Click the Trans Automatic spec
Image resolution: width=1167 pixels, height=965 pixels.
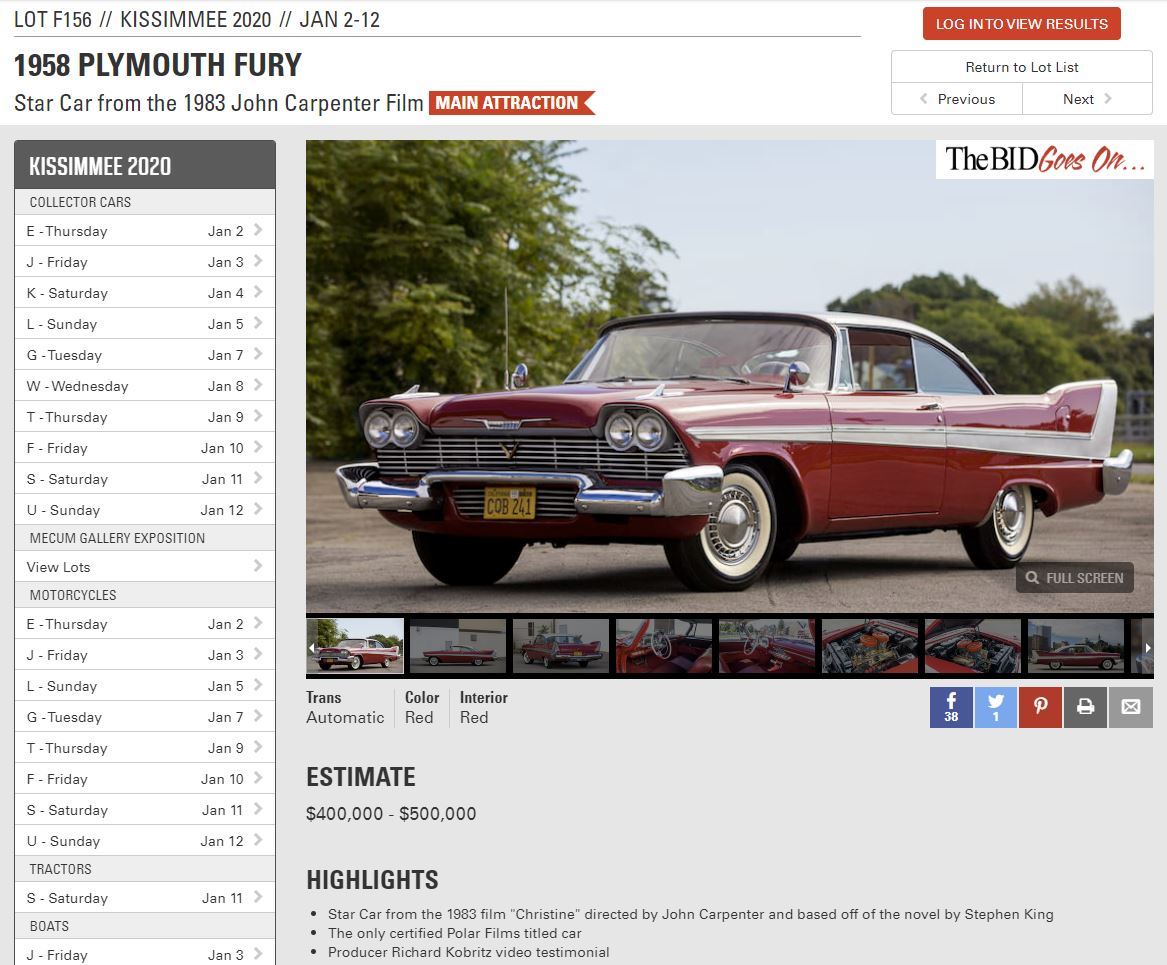[345, 708]
